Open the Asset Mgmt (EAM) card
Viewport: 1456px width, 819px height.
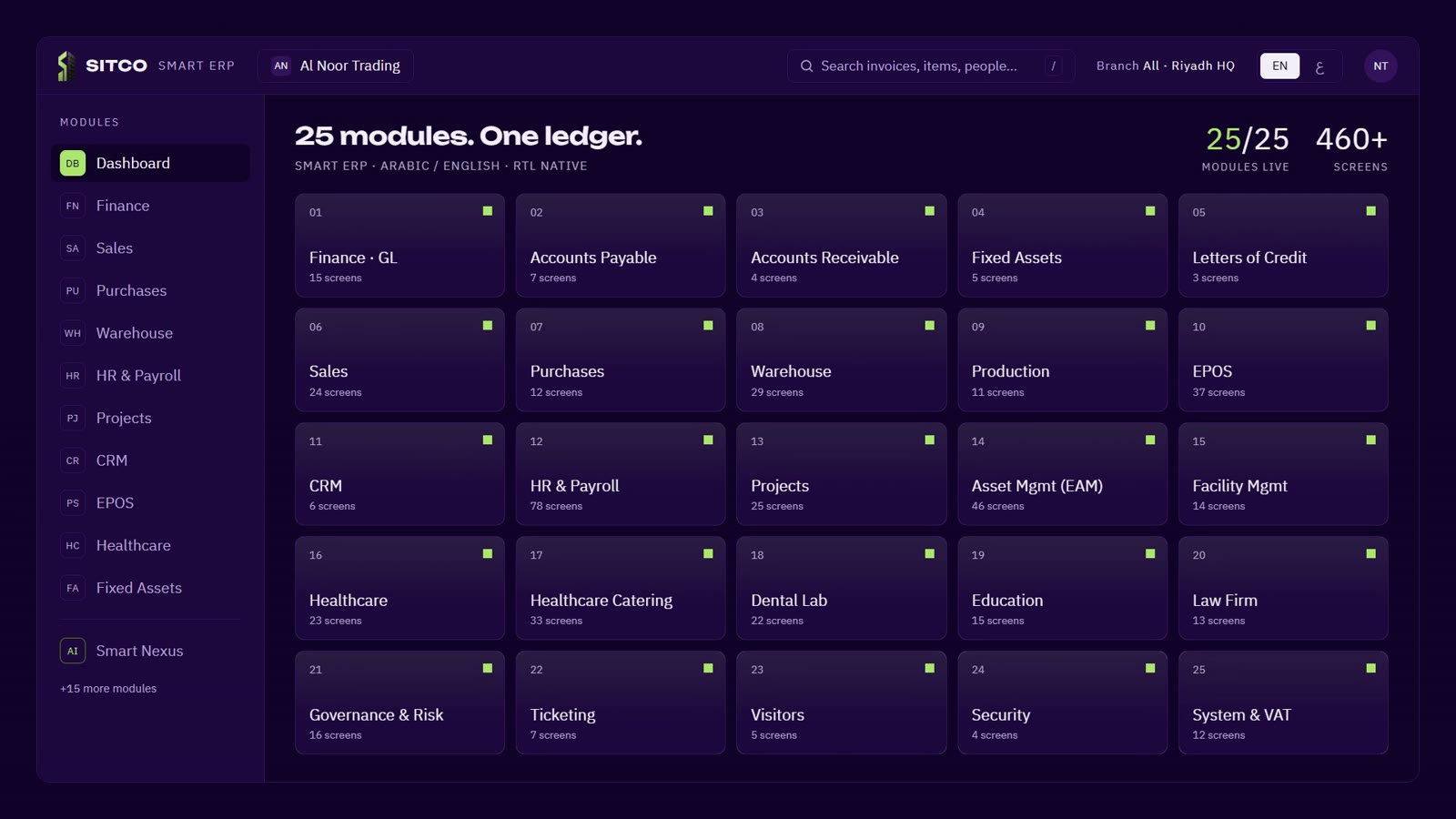pos(1062,473)
